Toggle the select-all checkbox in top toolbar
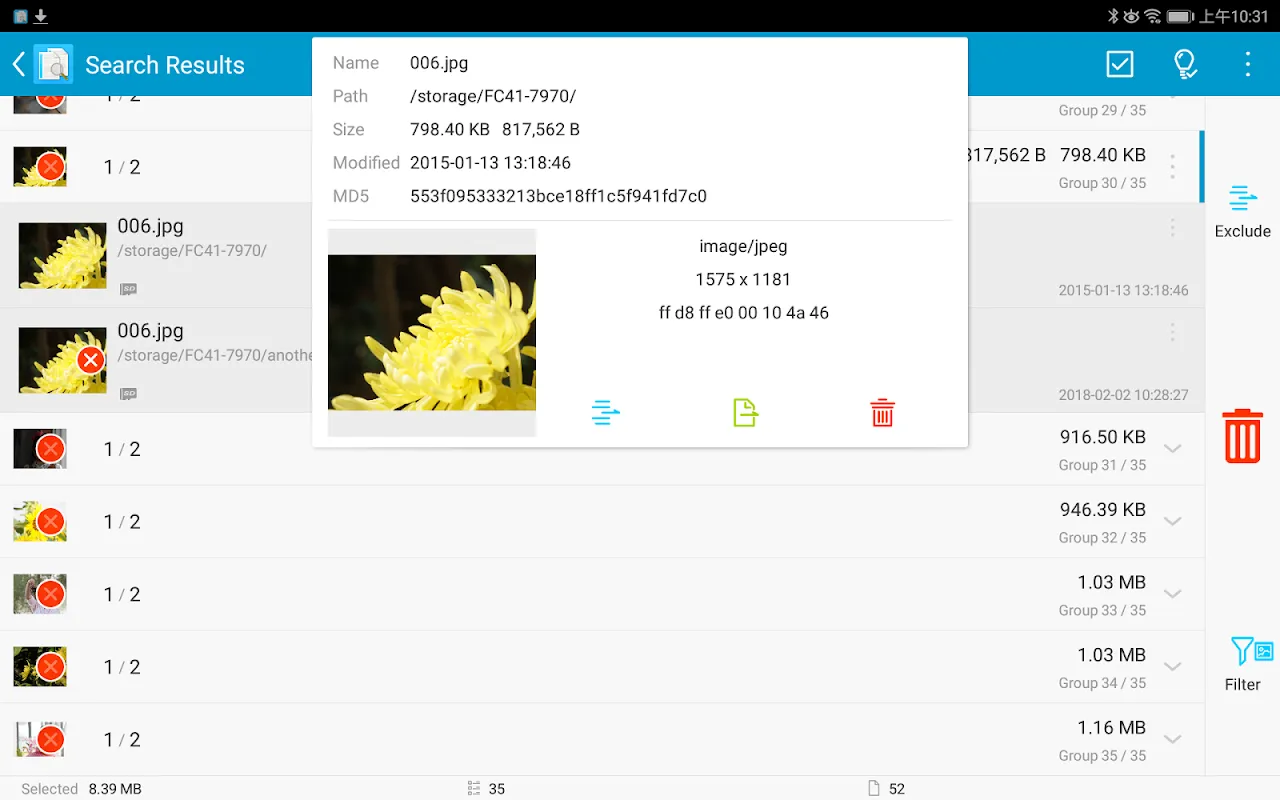Viewport: 1280px width, 800px height. point(1120,65)
